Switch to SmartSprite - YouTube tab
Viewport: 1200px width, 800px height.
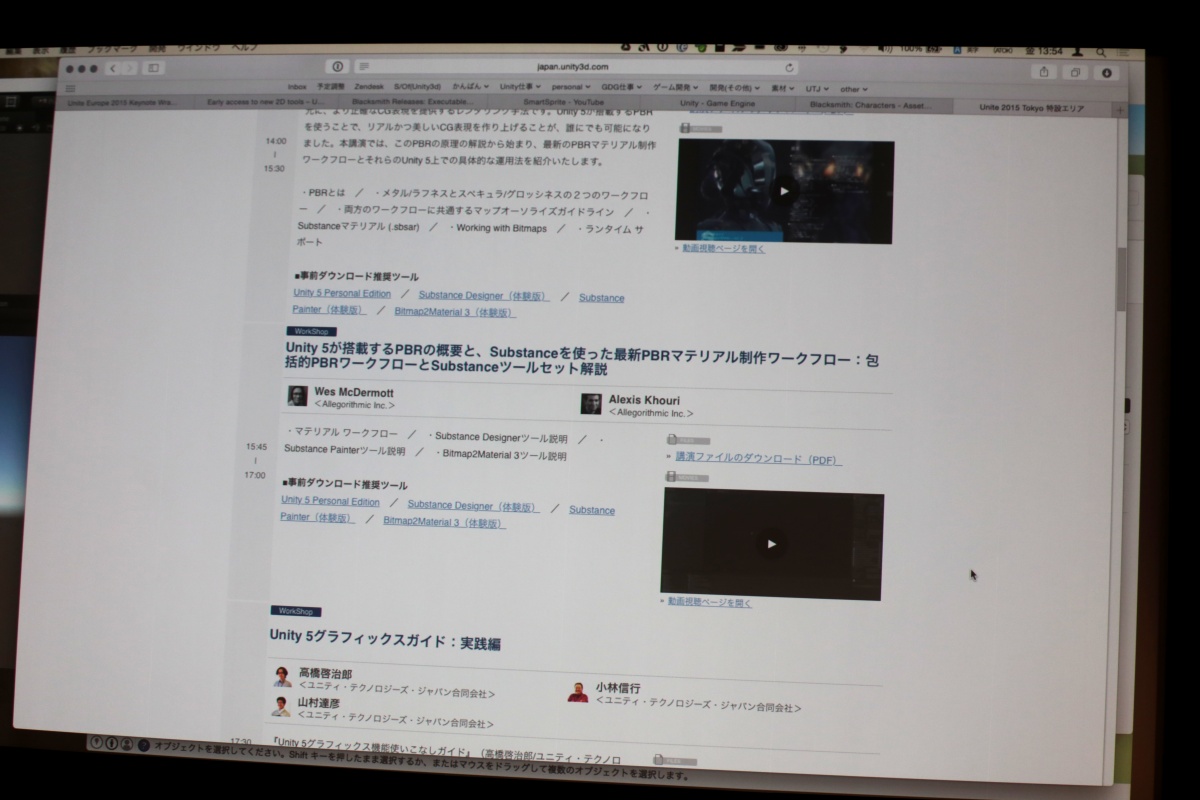click(562, 102)
